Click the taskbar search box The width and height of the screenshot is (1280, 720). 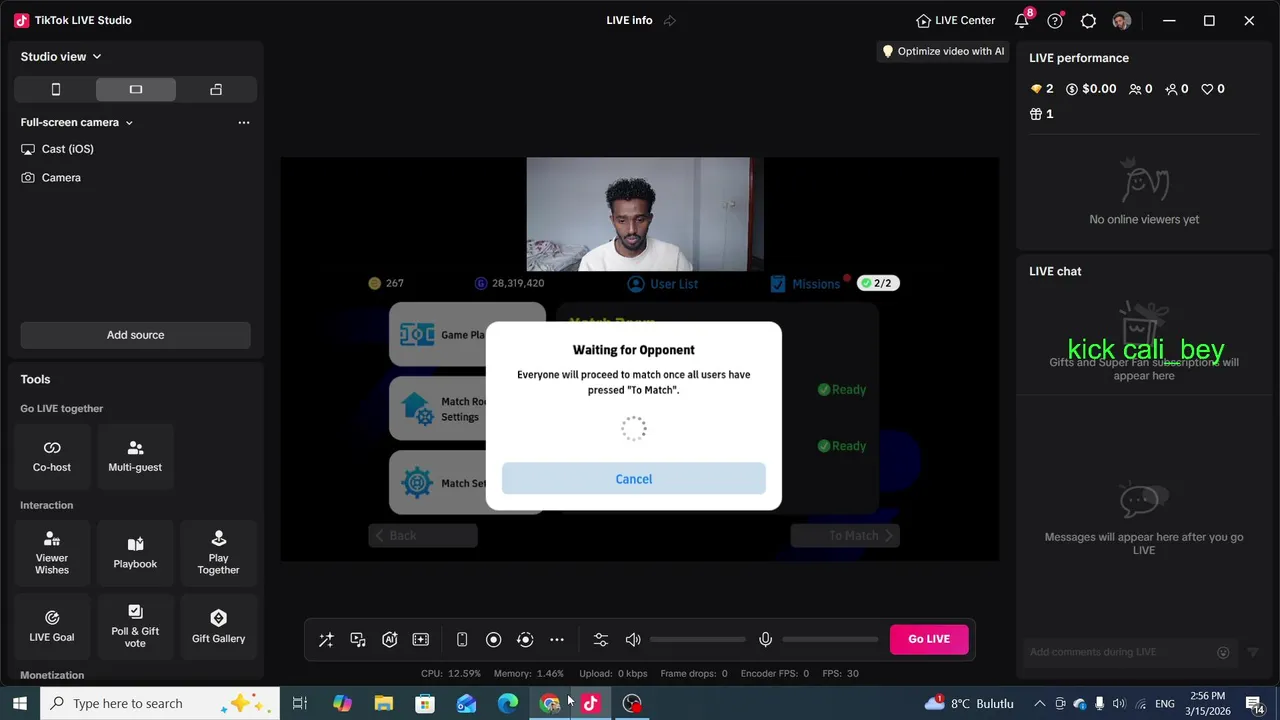[160, 703]
